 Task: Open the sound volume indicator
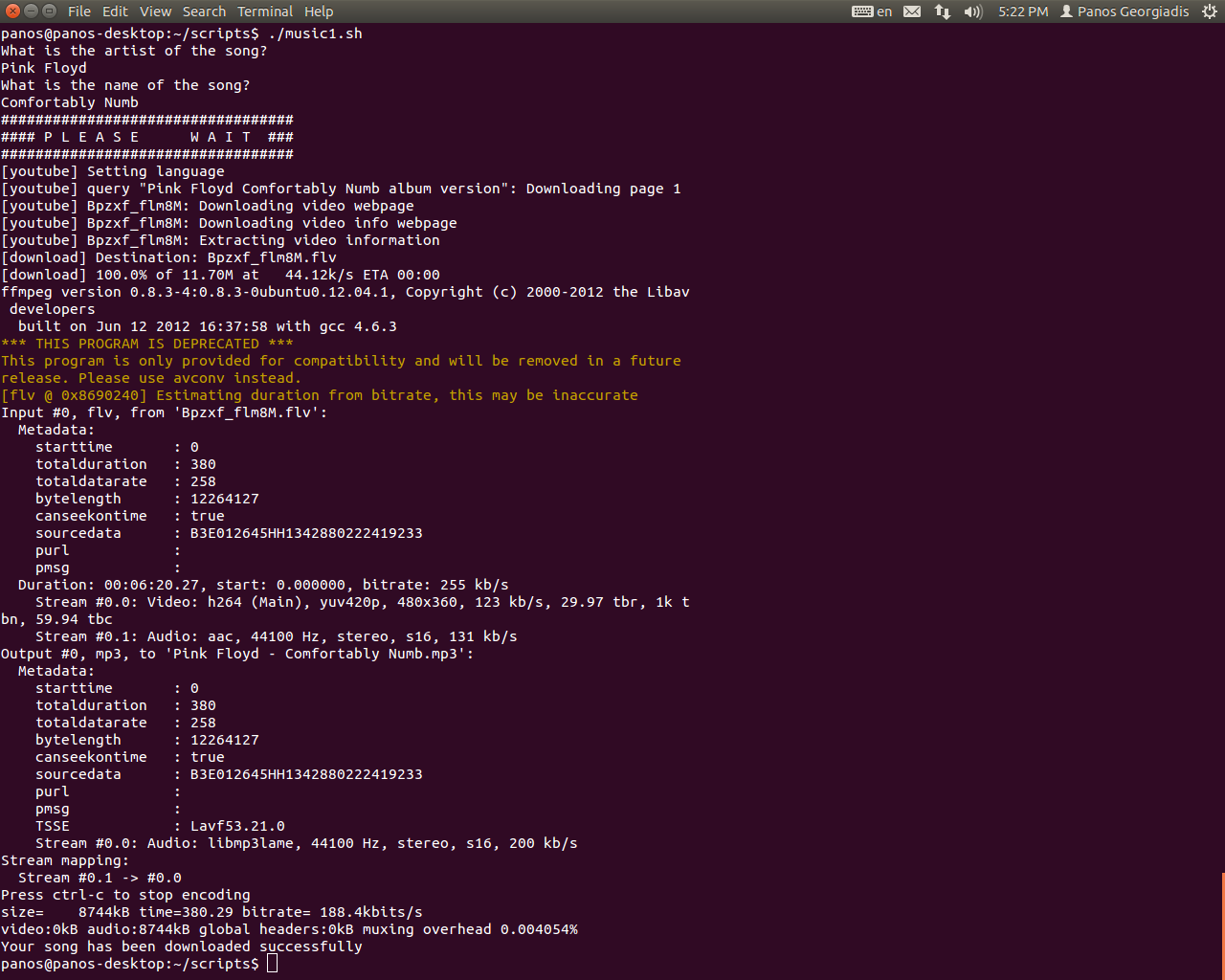(973, 11)
